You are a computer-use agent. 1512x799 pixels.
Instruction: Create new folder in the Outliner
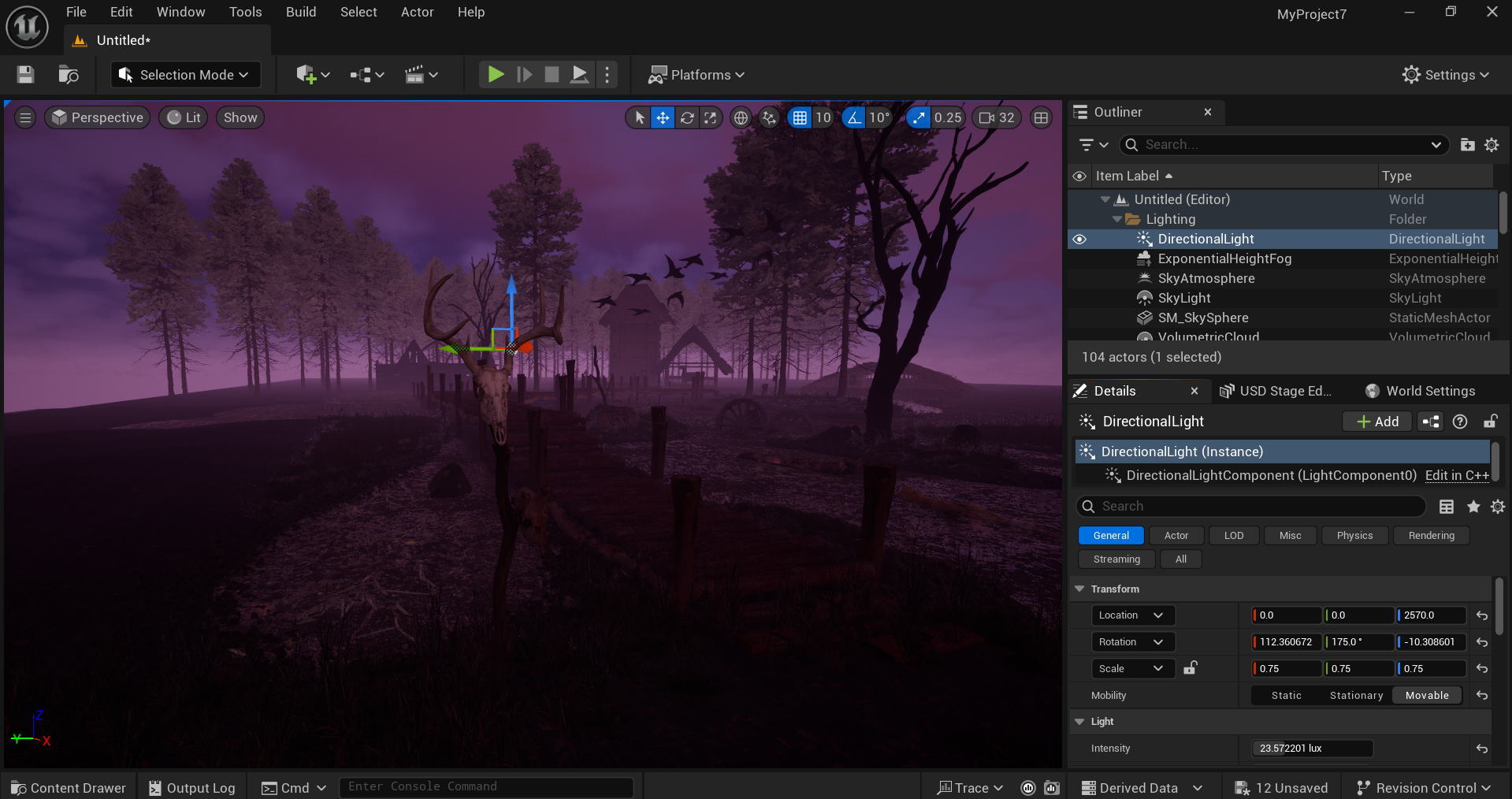click(1467, 145)
